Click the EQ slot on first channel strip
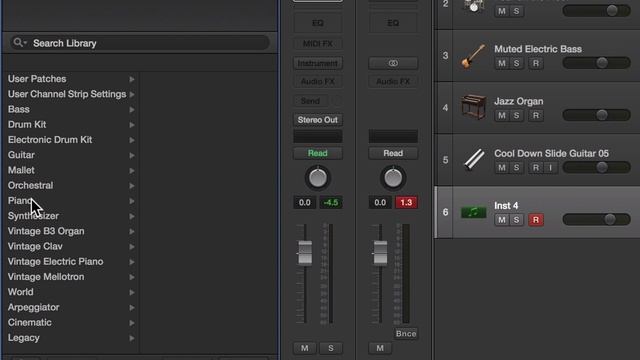The height and width of the screenshot is (360, 640). pyautogui.click(x=318, y=23)
